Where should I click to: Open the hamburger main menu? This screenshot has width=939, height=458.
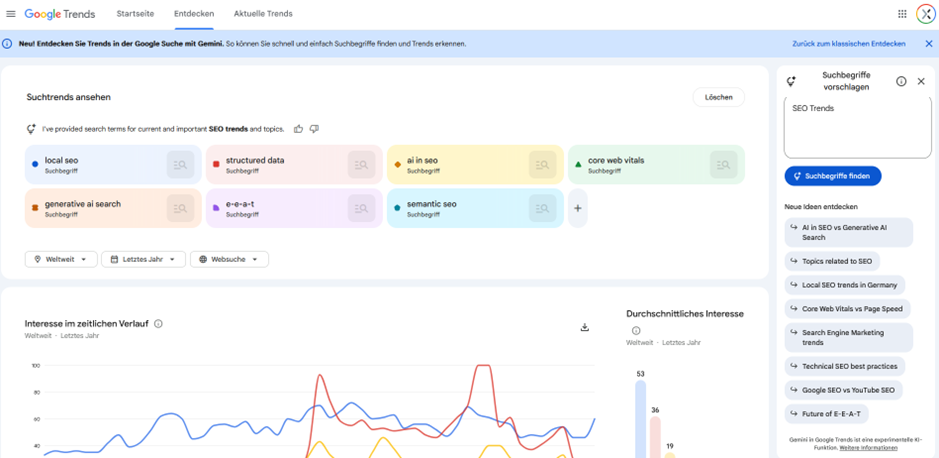click(11, 14)
